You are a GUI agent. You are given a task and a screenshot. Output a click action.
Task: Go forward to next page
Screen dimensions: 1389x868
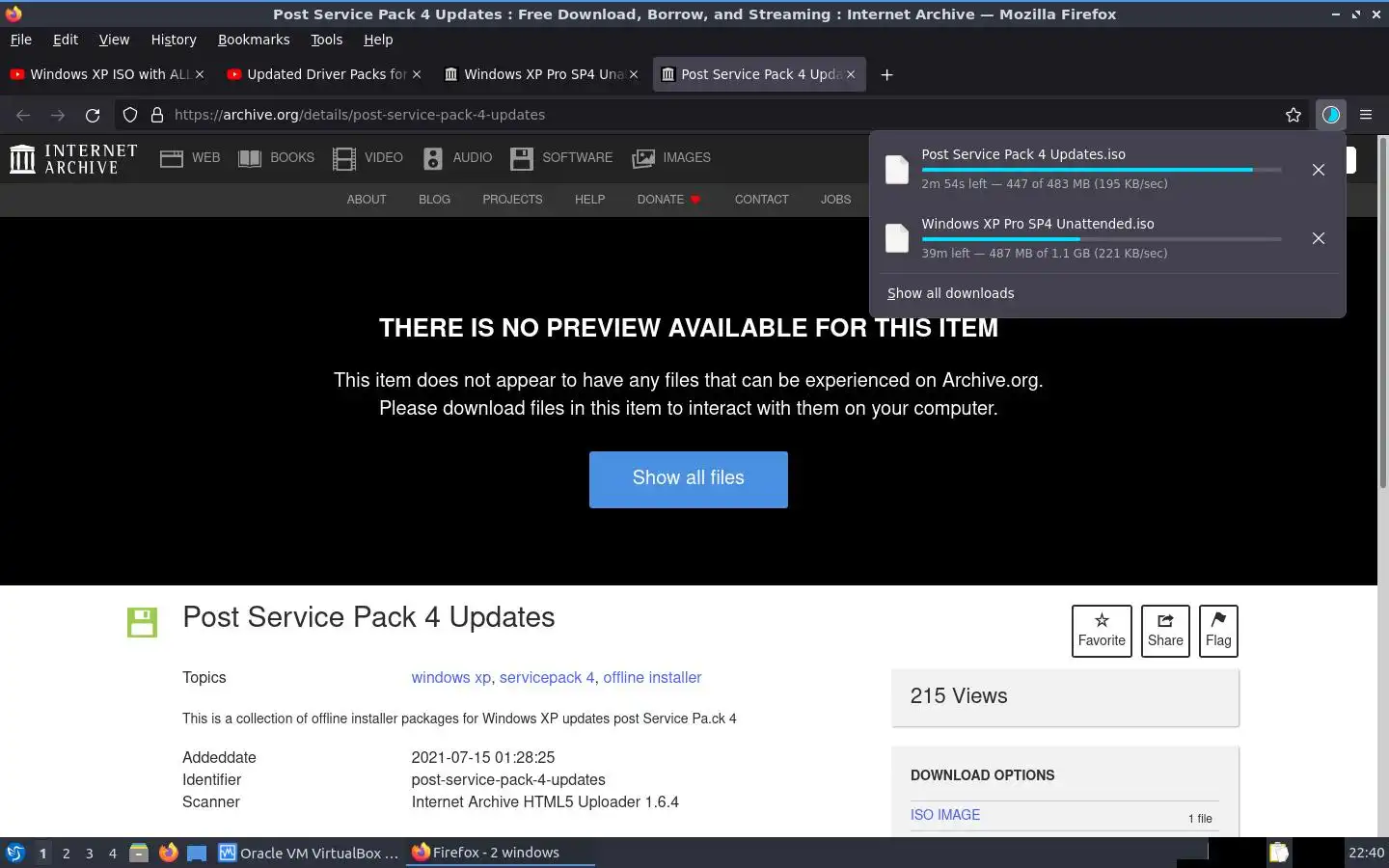pos(58,115)
